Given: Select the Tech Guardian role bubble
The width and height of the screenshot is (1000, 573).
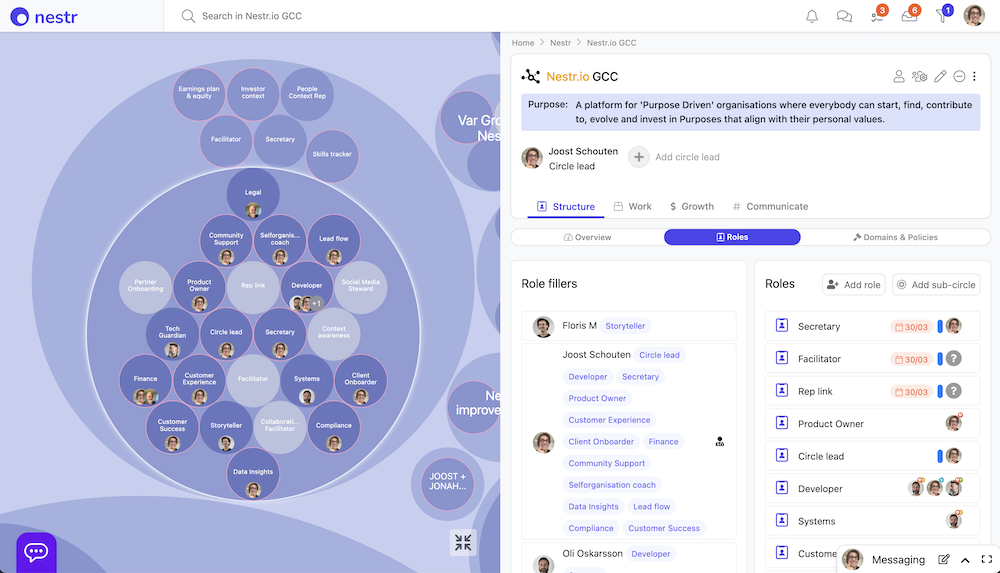Looking at the screenshot, I should coord(172,334).
